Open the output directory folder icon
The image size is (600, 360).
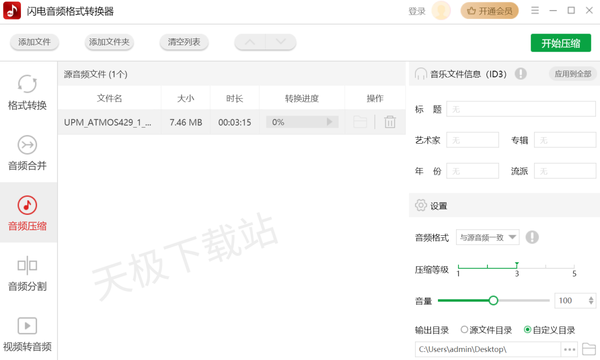[589, 349]
